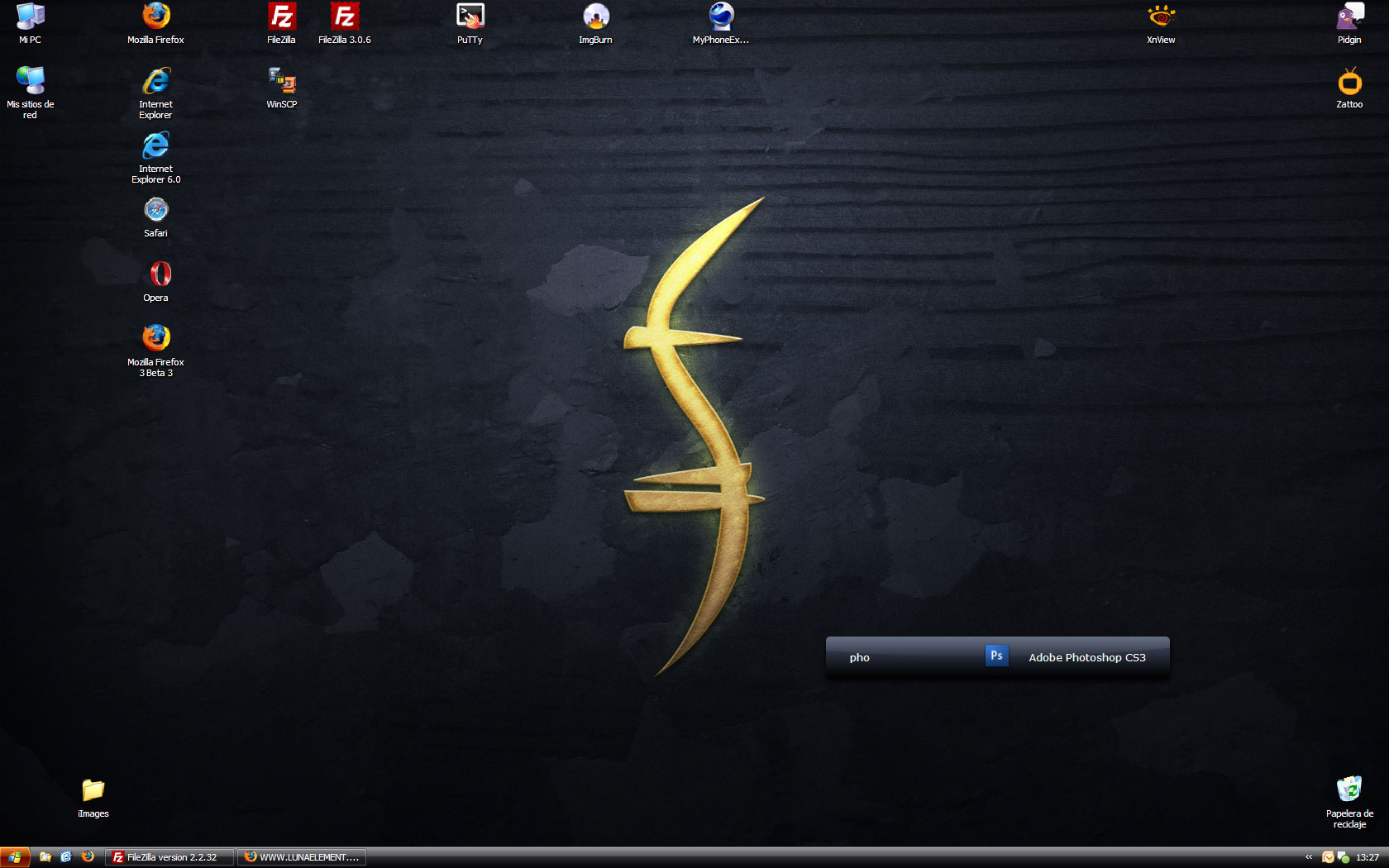This screenshot has height=868, width=1389.
Task: Select the iImages folder on desktop
Action: coord(93,791)
